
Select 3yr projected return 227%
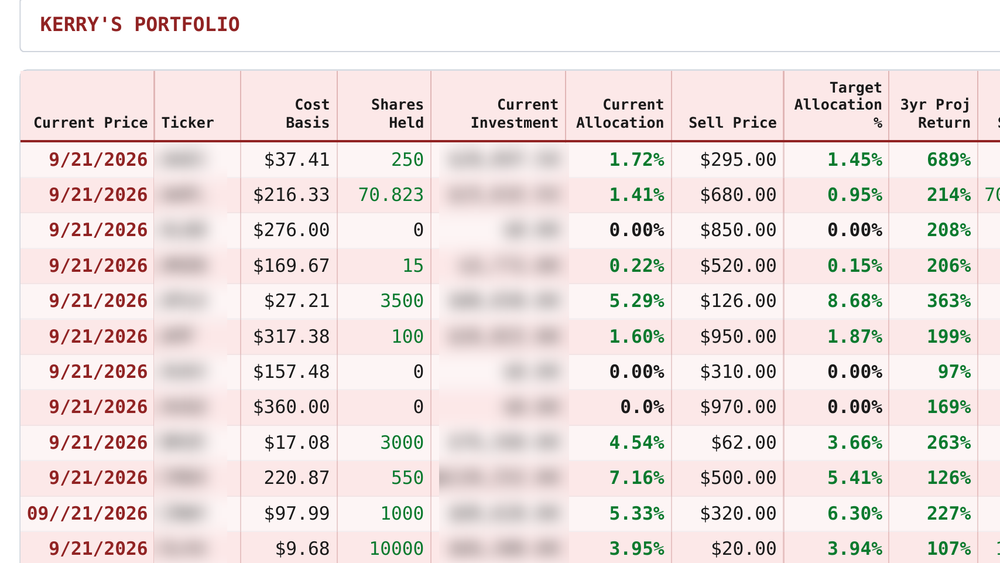[949, 513]
